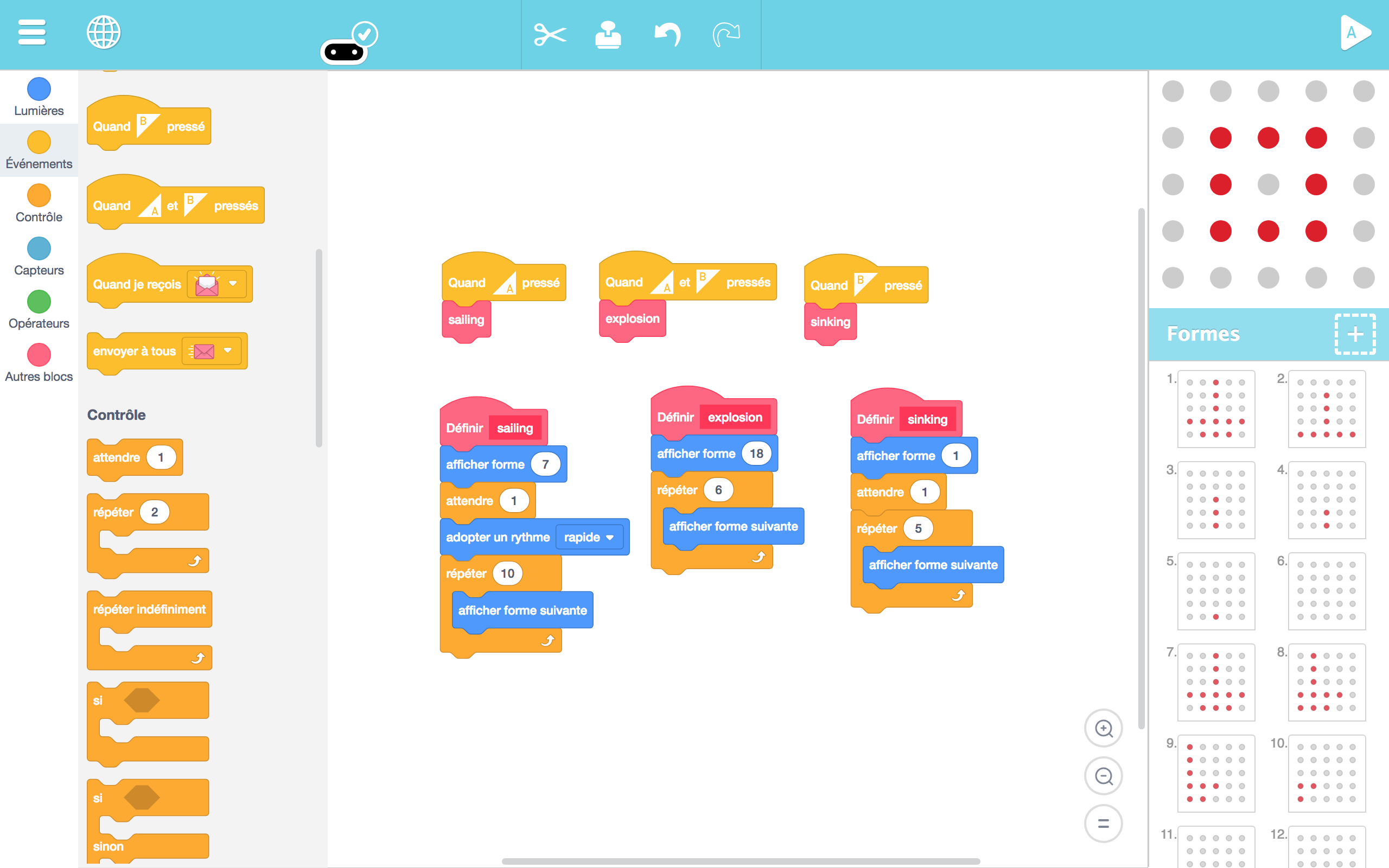This screenshot has height=868, width=1389.
Task: Open the message dropdown in Quand je reçois
Action: (233, 283)
